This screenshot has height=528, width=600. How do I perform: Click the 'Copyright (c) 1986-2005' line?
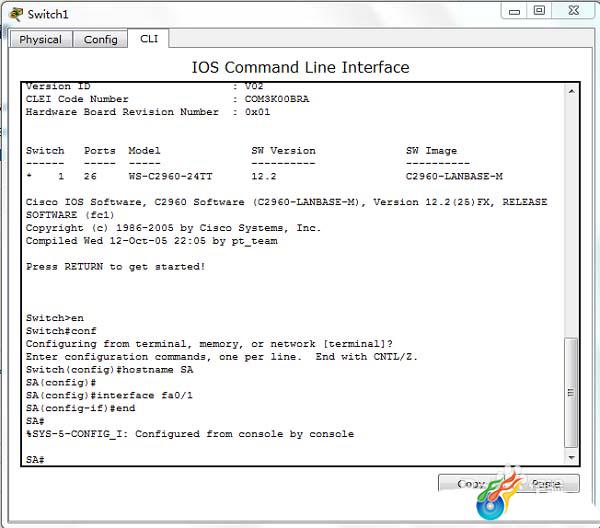(x=173, y=228)
